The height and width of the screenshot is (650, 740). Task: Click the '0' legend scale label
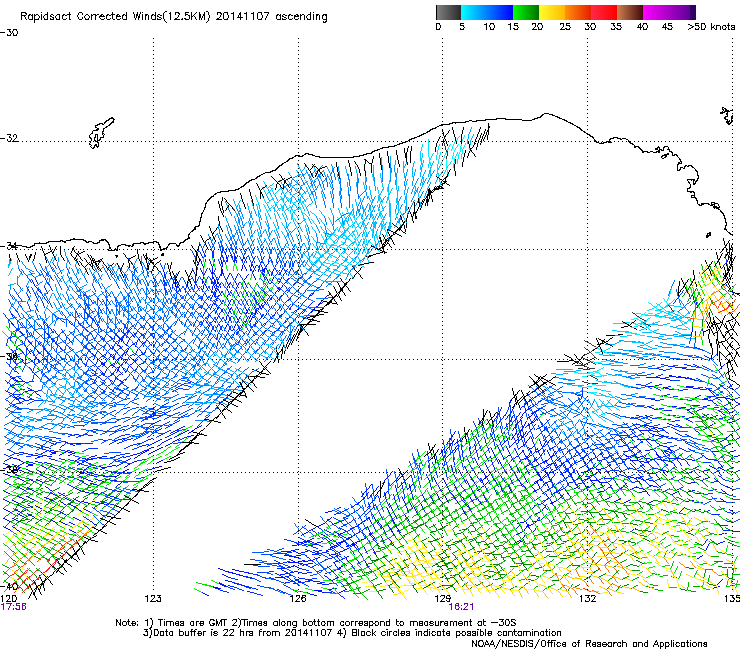point(438,27)
